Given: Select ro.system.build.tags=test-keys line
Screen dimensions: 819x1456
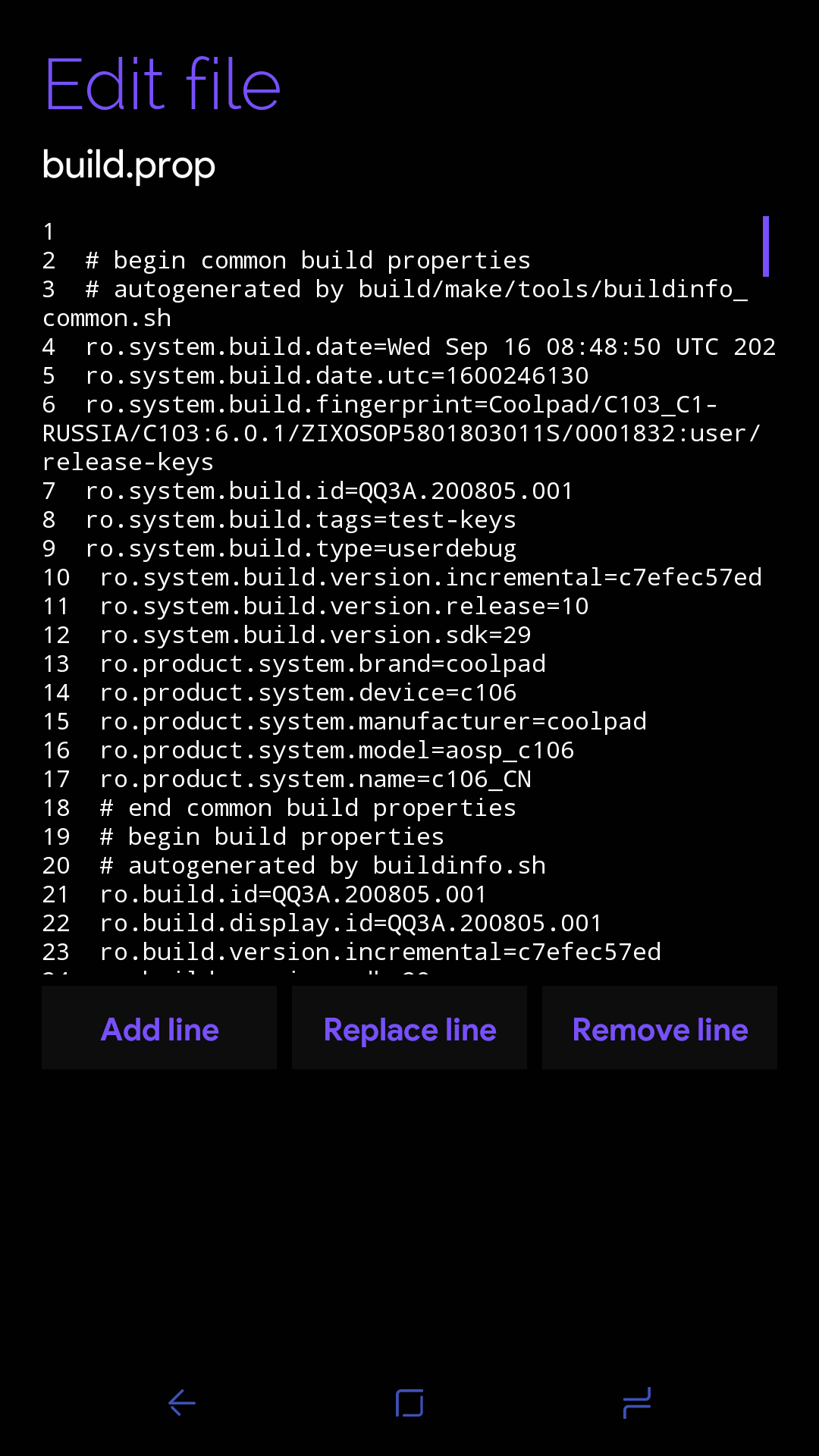Looking at the screenshot, I should (300, 520).
